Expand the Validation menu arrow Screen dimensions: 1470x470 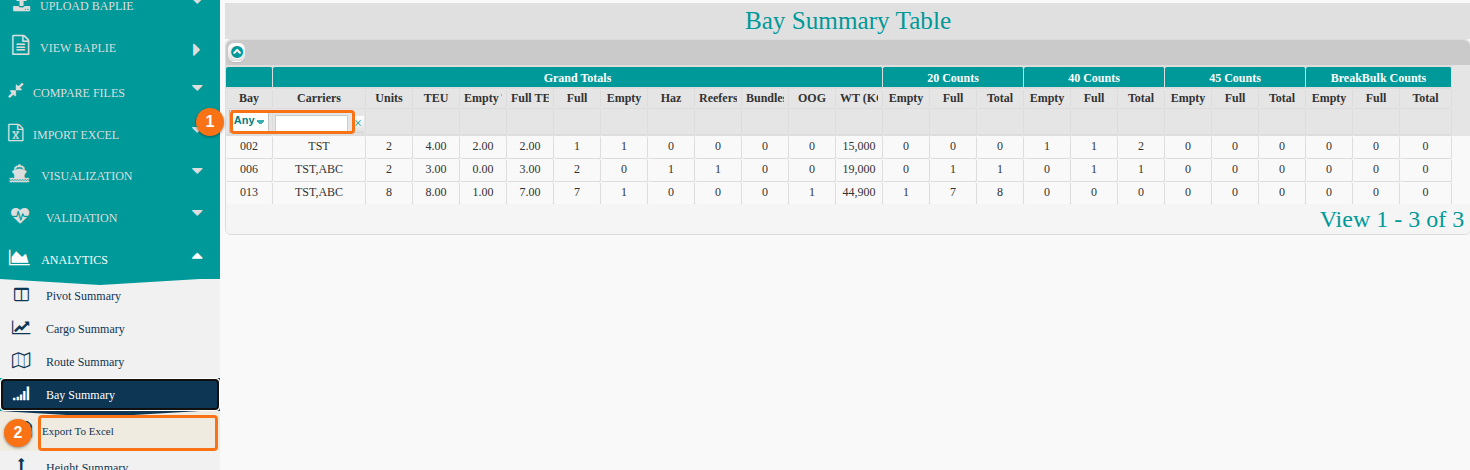click(x=197, y=212)
